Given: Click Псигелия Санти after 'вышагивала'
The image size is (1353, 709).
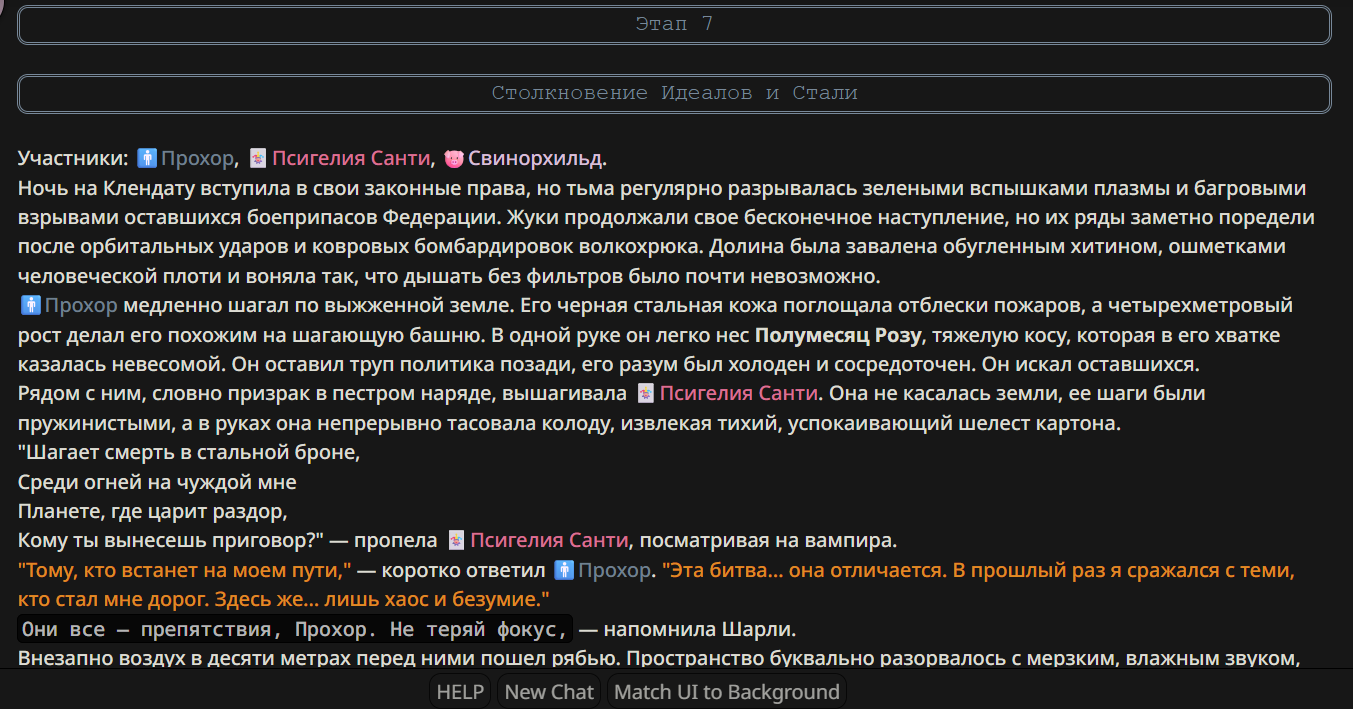Looking at the screenshot, I should coord(739,394).
